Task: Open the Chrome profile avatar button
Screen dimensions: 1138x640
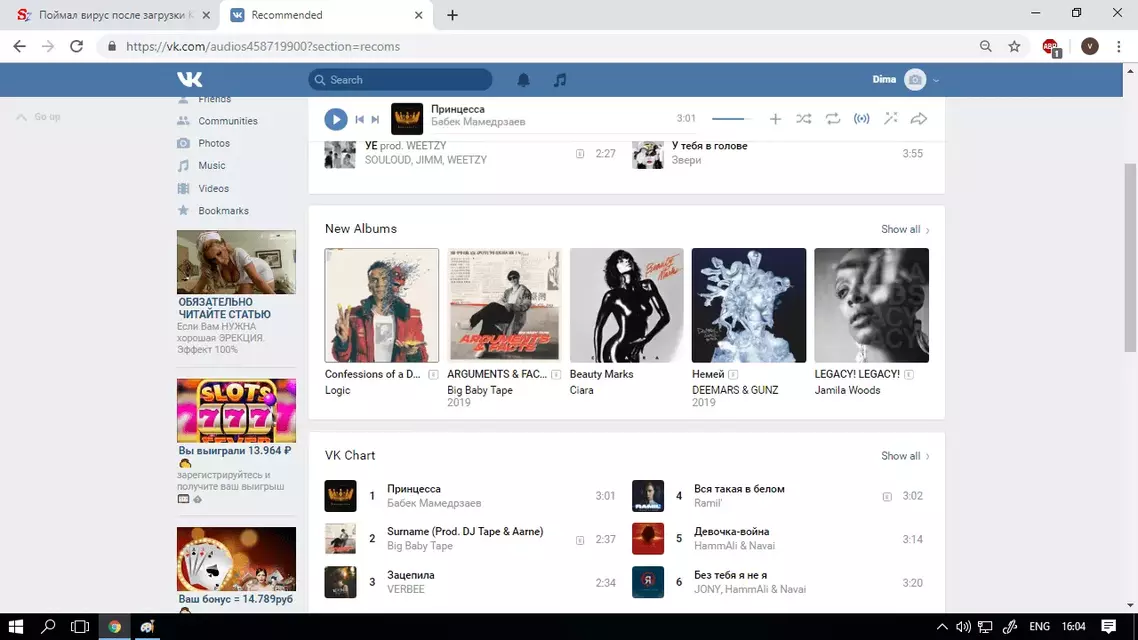Action: (x=1089, y=46)
